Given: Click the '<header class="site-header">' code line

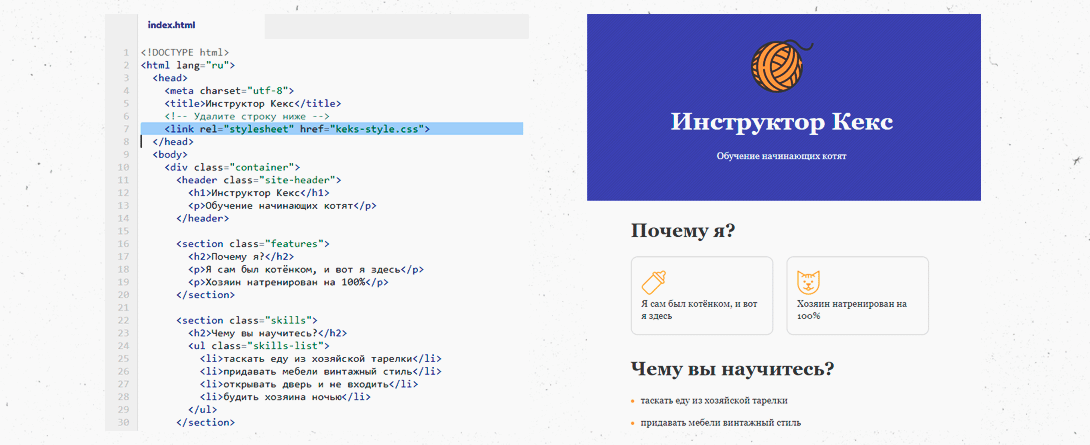Looking at the screenshot, I should [259, 179].
